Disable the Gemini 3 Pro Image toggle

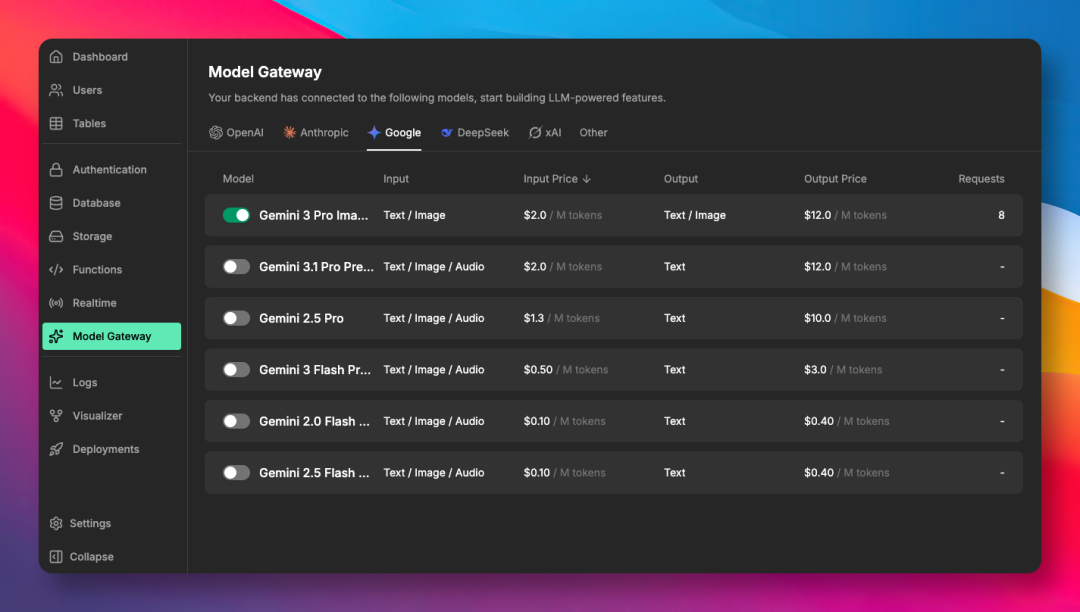[x=236, y=215]
